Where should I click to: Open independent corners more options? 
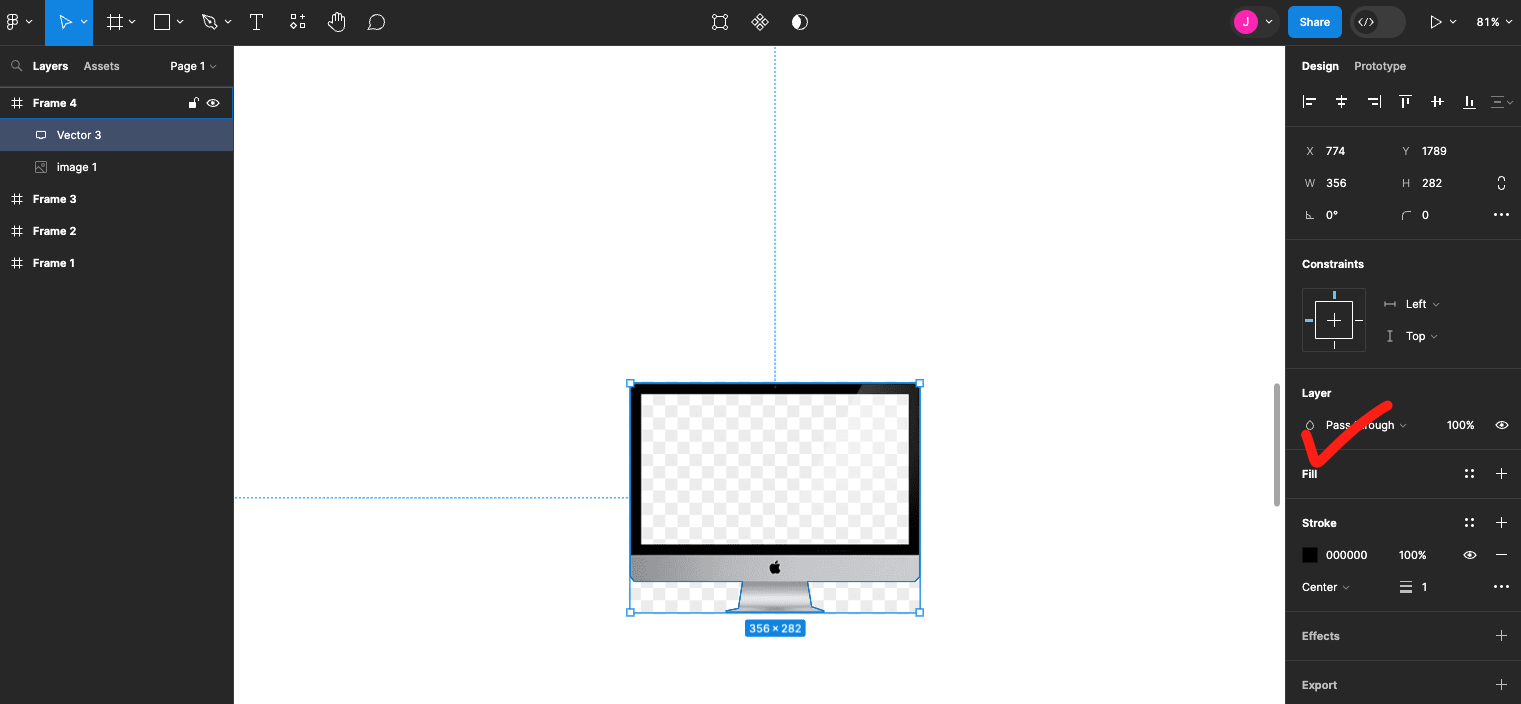point(1501,215)
